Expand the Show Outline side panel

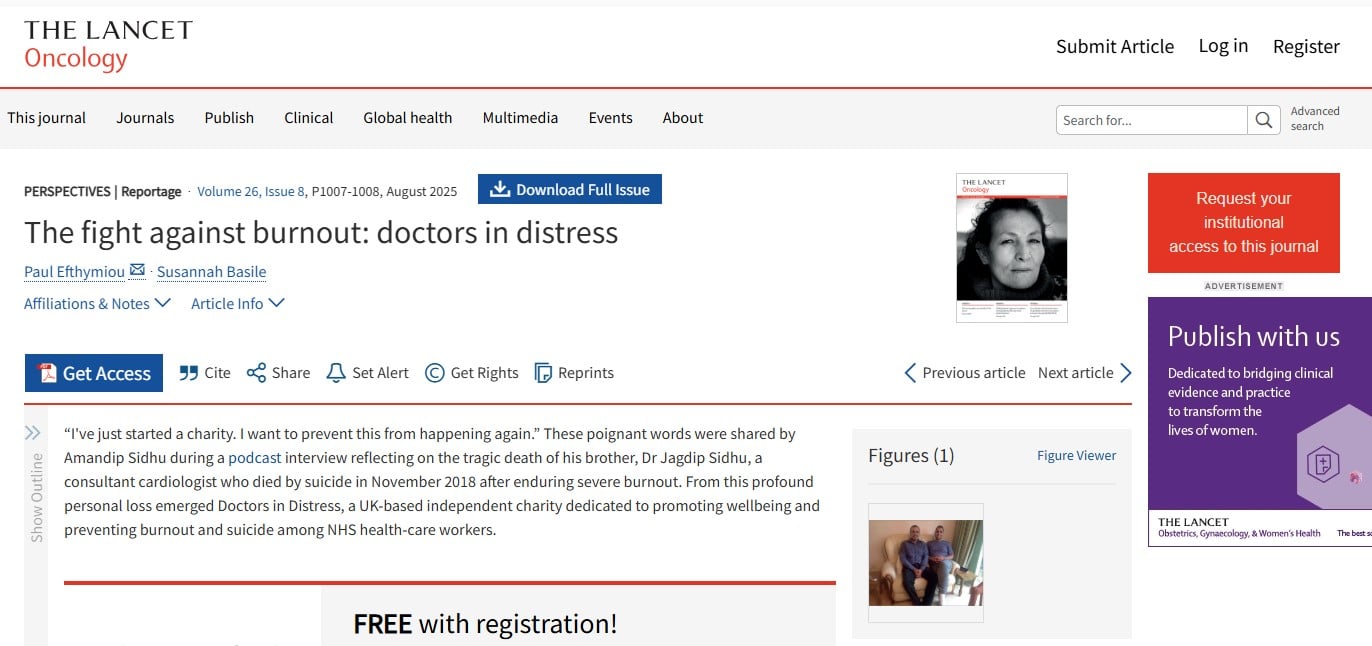(33, 433)
